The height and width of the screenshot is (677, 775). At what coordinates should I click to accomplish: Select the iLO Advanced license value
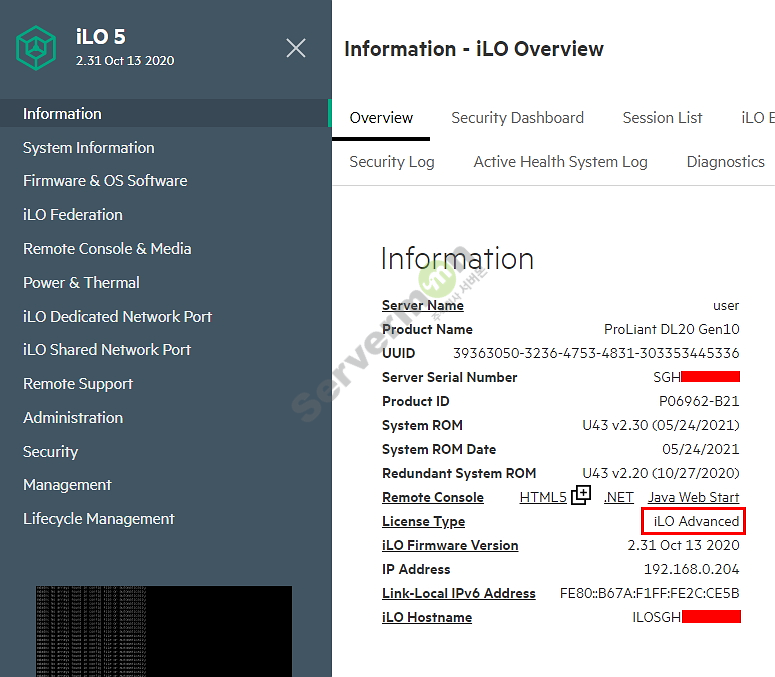696,521
